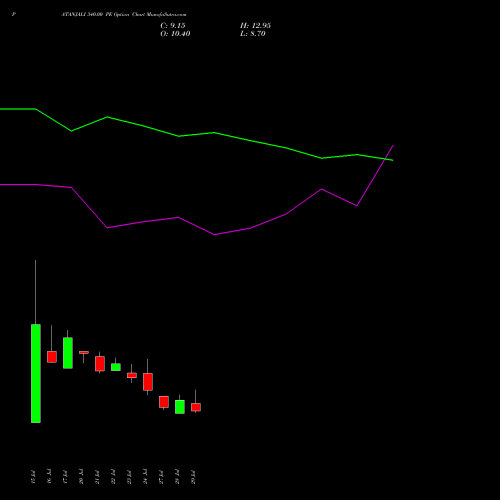500x500 pixels.
Task: Click the high value H: 12.95
Action: (255, 26)
